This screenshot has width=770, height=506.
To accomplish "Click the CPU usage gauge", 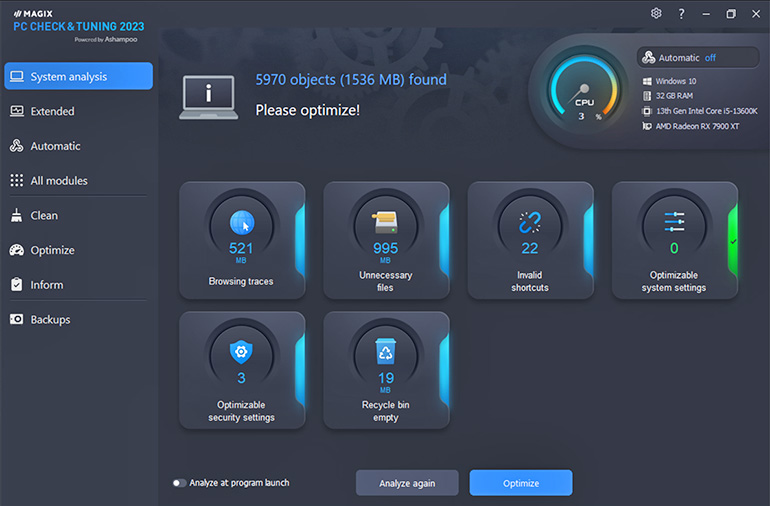I will point(584,89).
